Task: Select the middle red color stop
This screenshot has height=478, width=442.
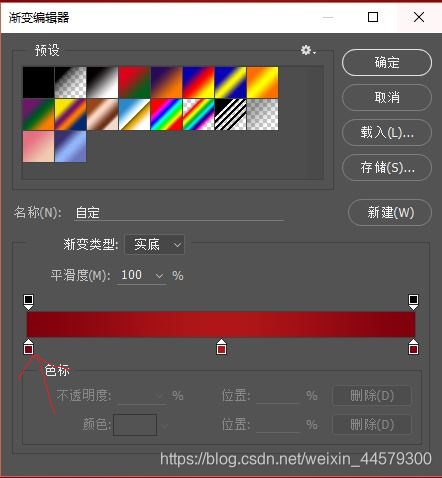Action: tap(221, 347)
